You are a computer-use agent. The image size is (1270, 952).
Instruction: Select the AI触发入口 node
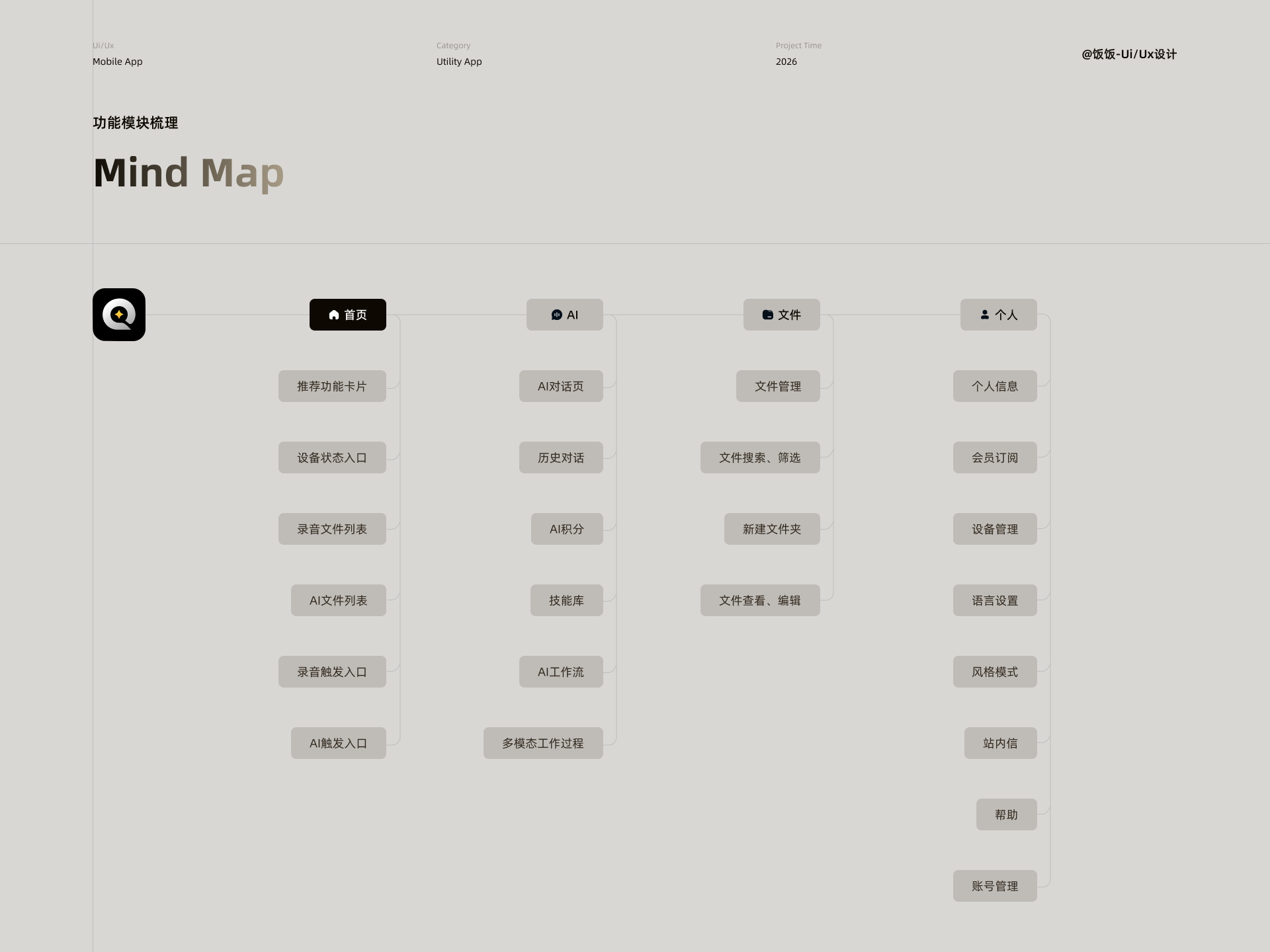pyautogui.click(x=339, y=743)
